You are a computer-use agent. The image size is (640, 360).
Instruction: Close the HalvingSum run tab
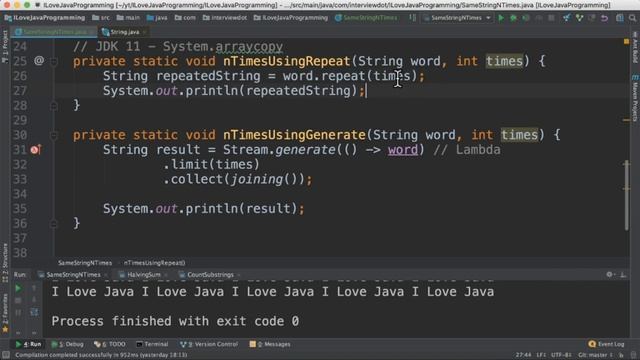pyautogui.click(x=165, y=275)
